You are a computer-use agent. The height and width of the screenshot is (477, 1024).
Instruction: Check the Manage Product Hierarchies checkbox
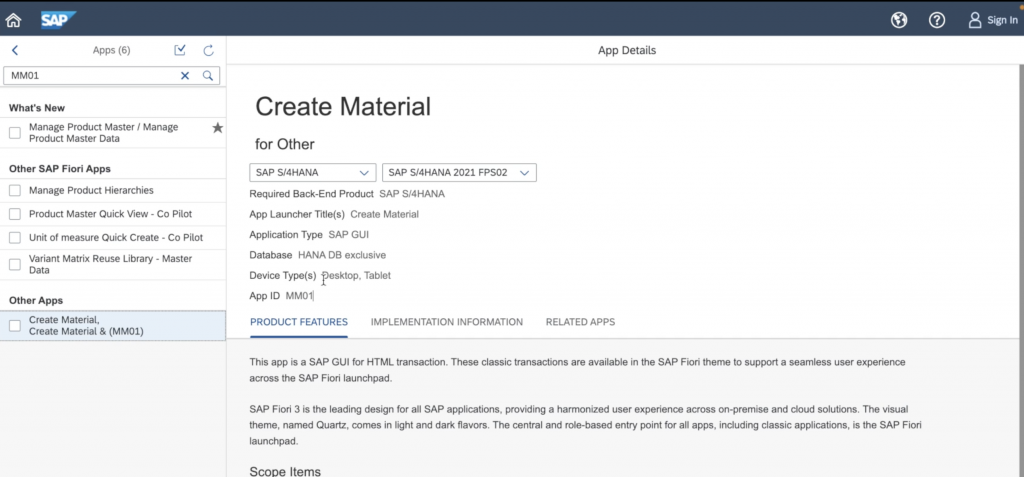click(x=15, y=190)
